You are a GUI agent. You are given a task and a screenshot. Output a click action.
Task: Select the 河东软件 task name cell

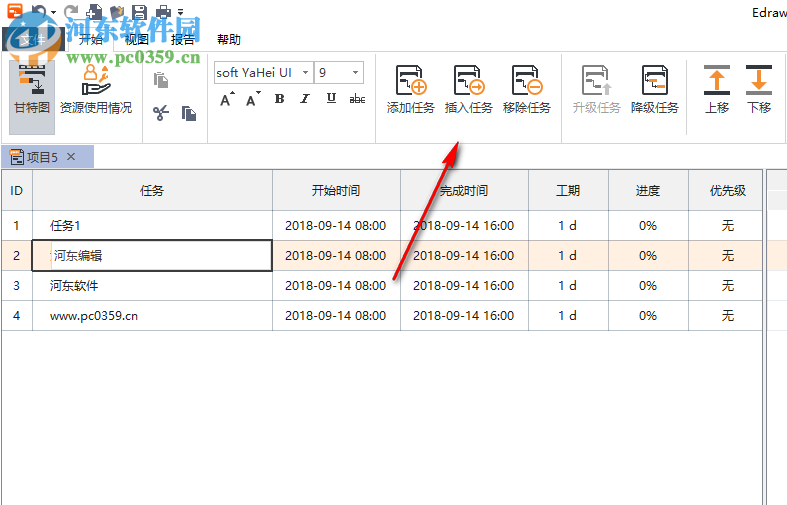point(152,286)
